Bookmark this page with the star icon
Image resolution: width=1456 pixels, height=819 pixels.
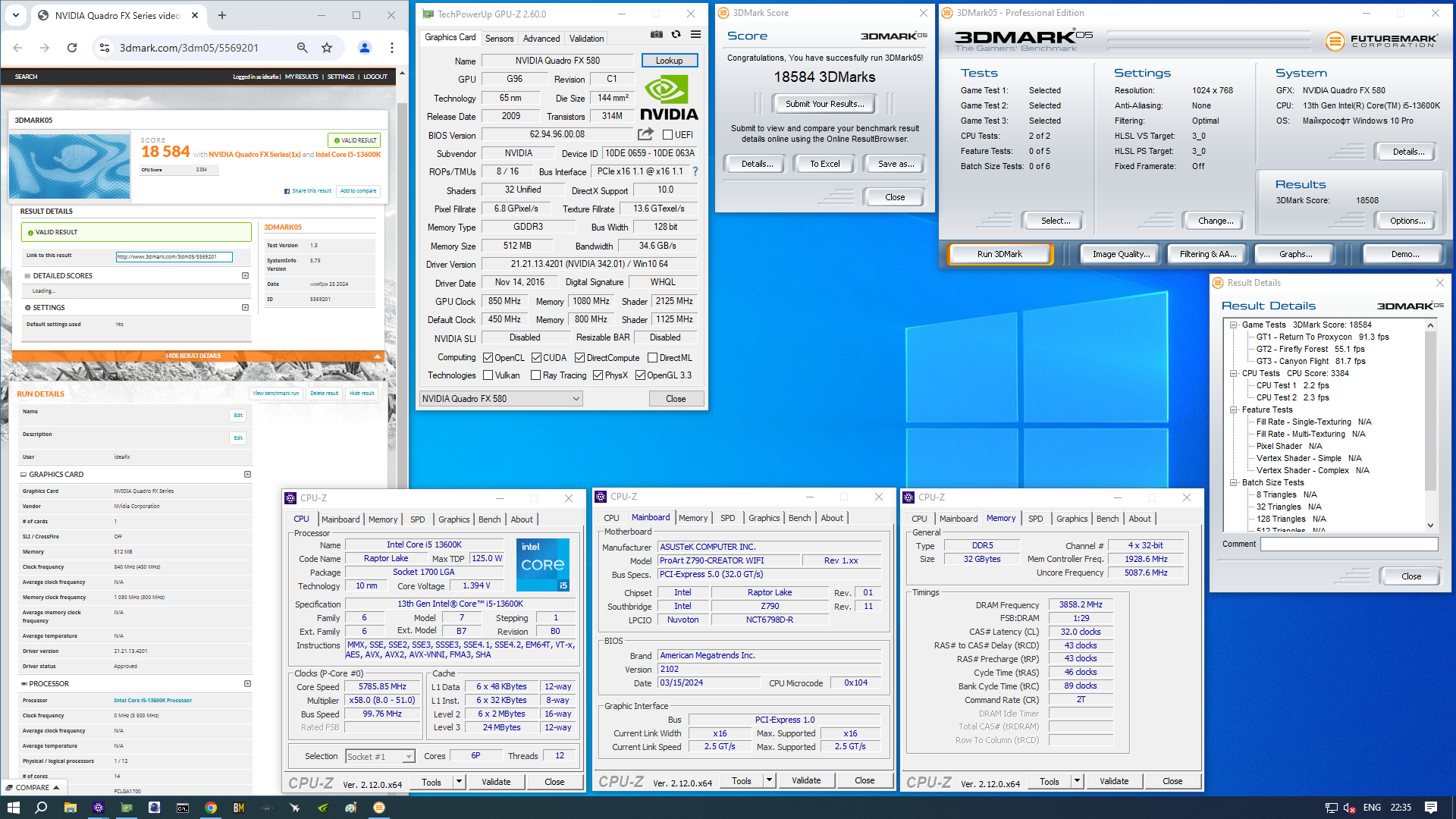point(327,48)
